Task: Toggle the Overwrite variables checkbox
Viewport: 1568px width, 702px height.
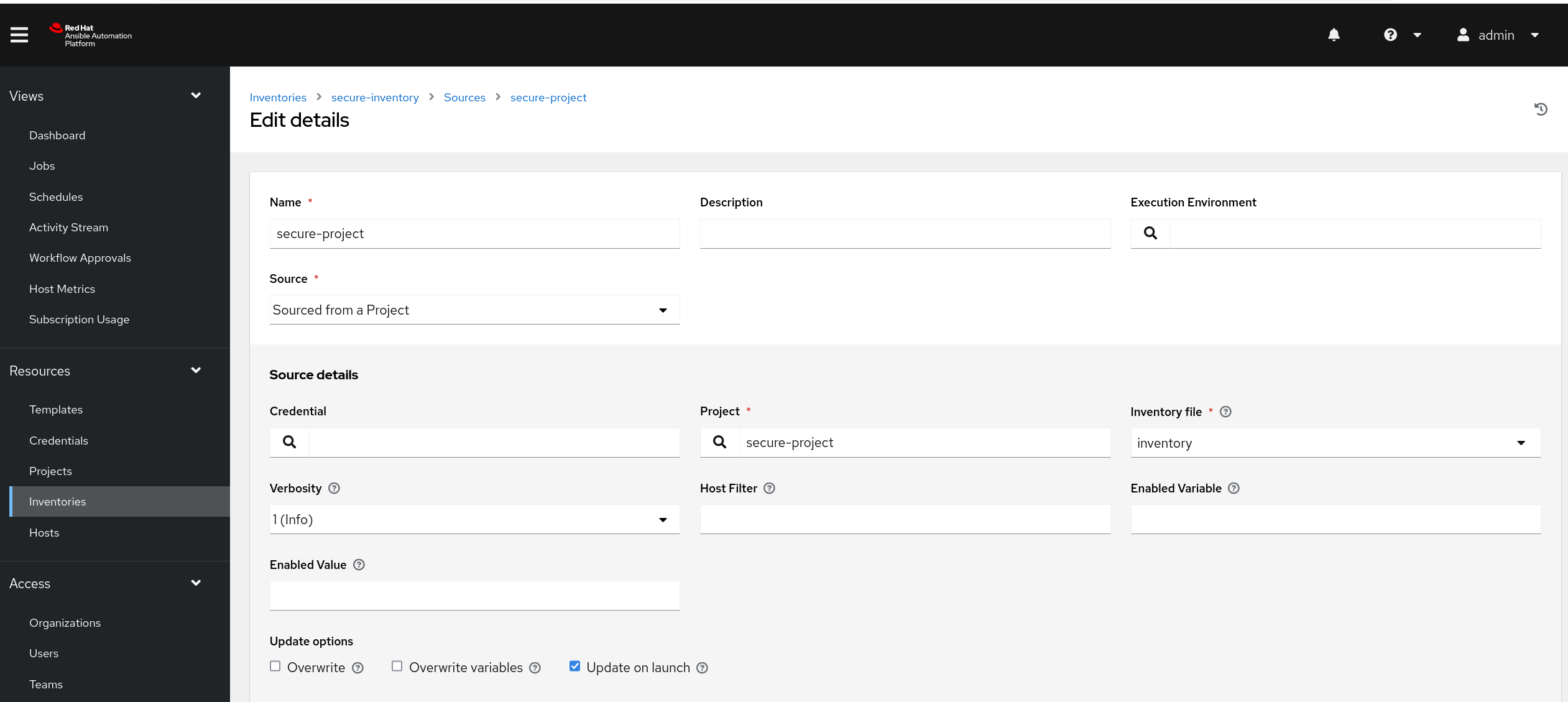Action: pyautogui.click(x=396, y=666)
